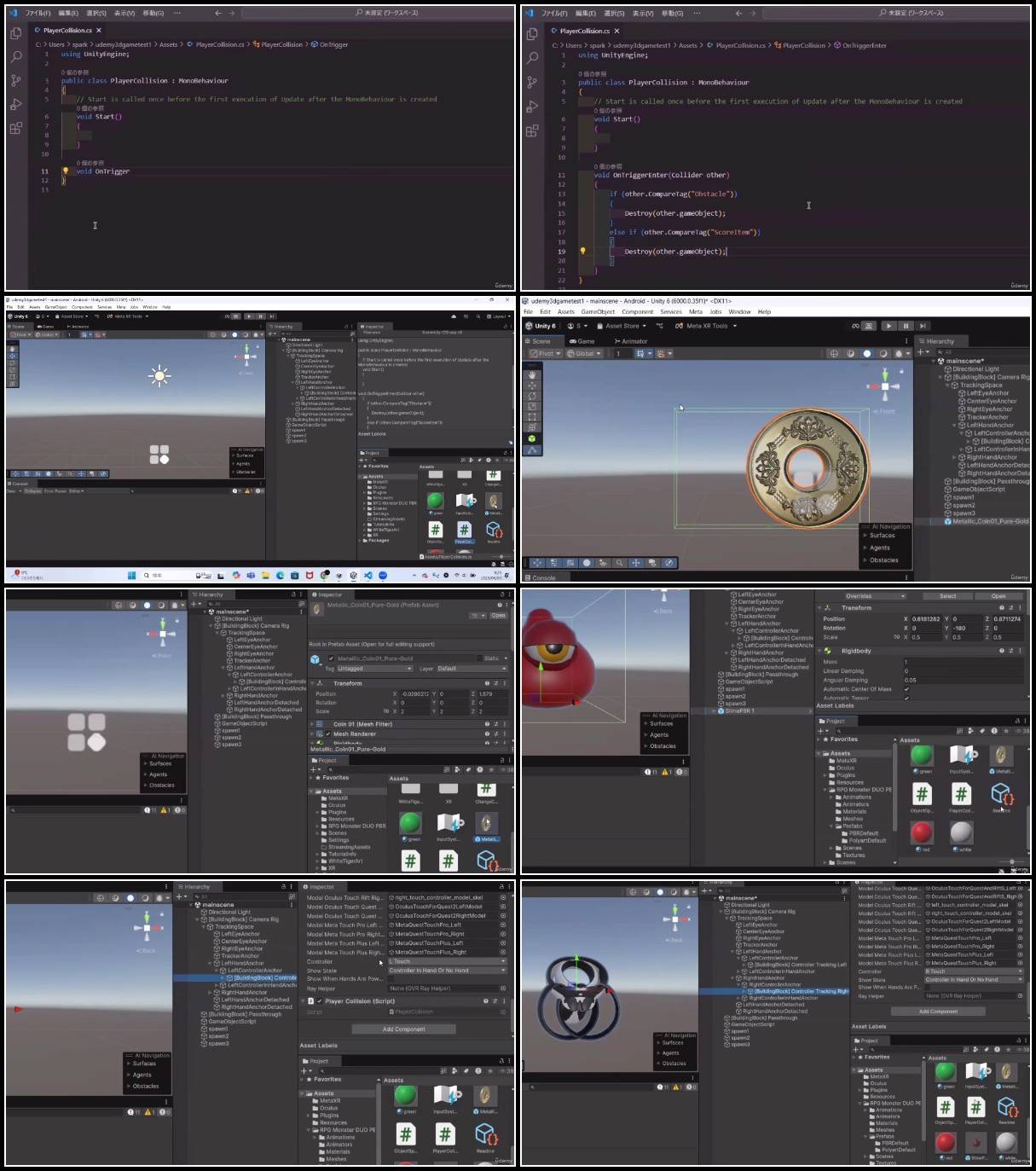This screenshot has height=1171, width=1036.
Task: Open Extensions view beside the Destroy code
Action: point(532,130)
